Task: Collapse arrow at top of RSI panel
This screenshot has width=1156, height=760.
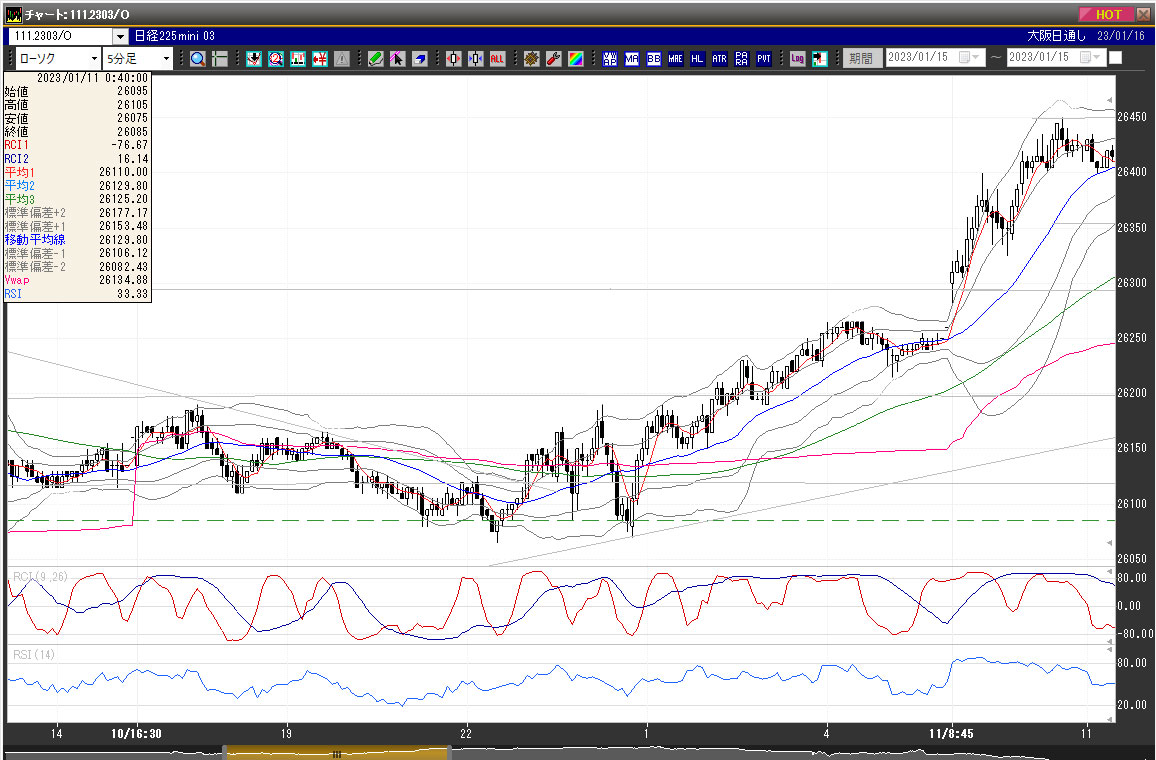Action: (1110, 649)
